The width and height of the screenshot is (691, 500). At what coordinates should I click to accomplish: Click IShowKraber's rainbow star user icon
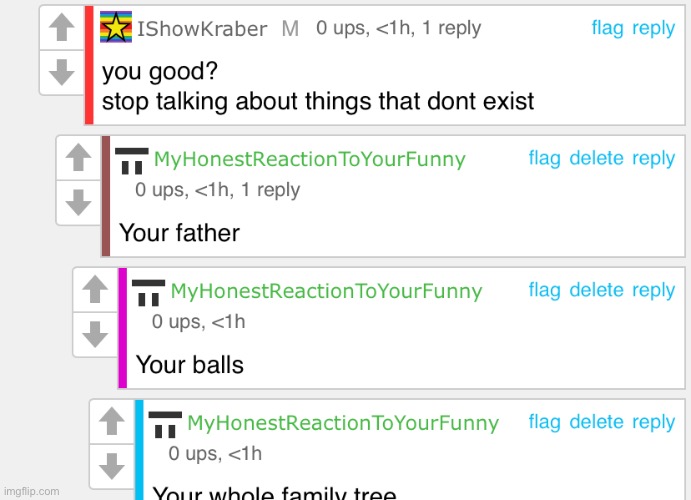(116, 29)
